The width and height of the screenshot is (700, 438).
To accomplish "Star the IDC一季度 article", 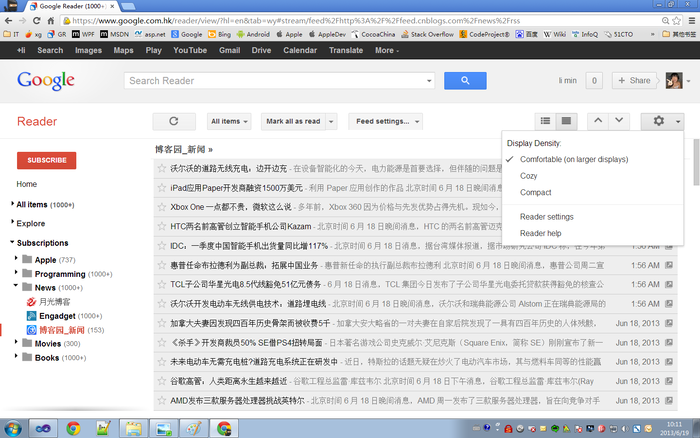I will (x=162, y=246).
